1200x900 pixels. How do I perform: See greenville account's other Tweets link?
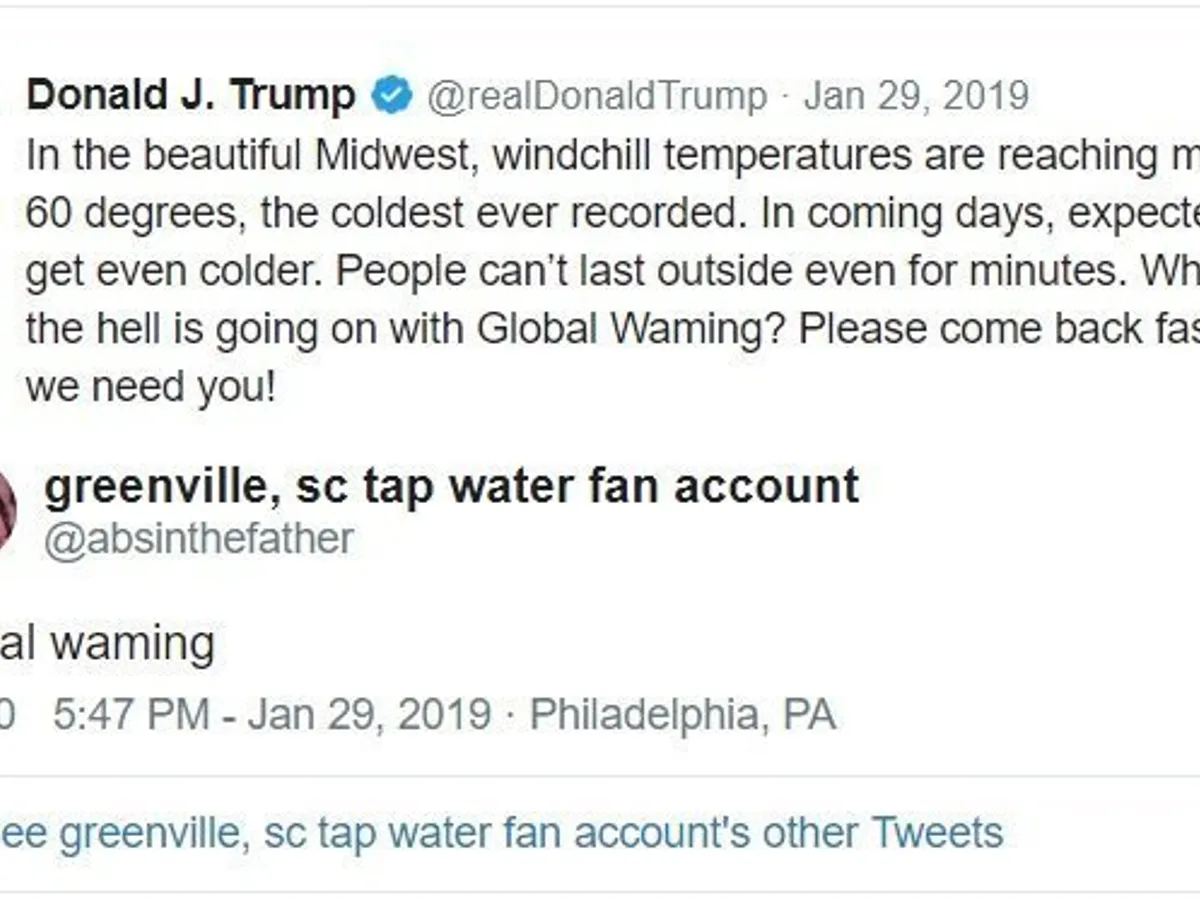coord(500,832)
